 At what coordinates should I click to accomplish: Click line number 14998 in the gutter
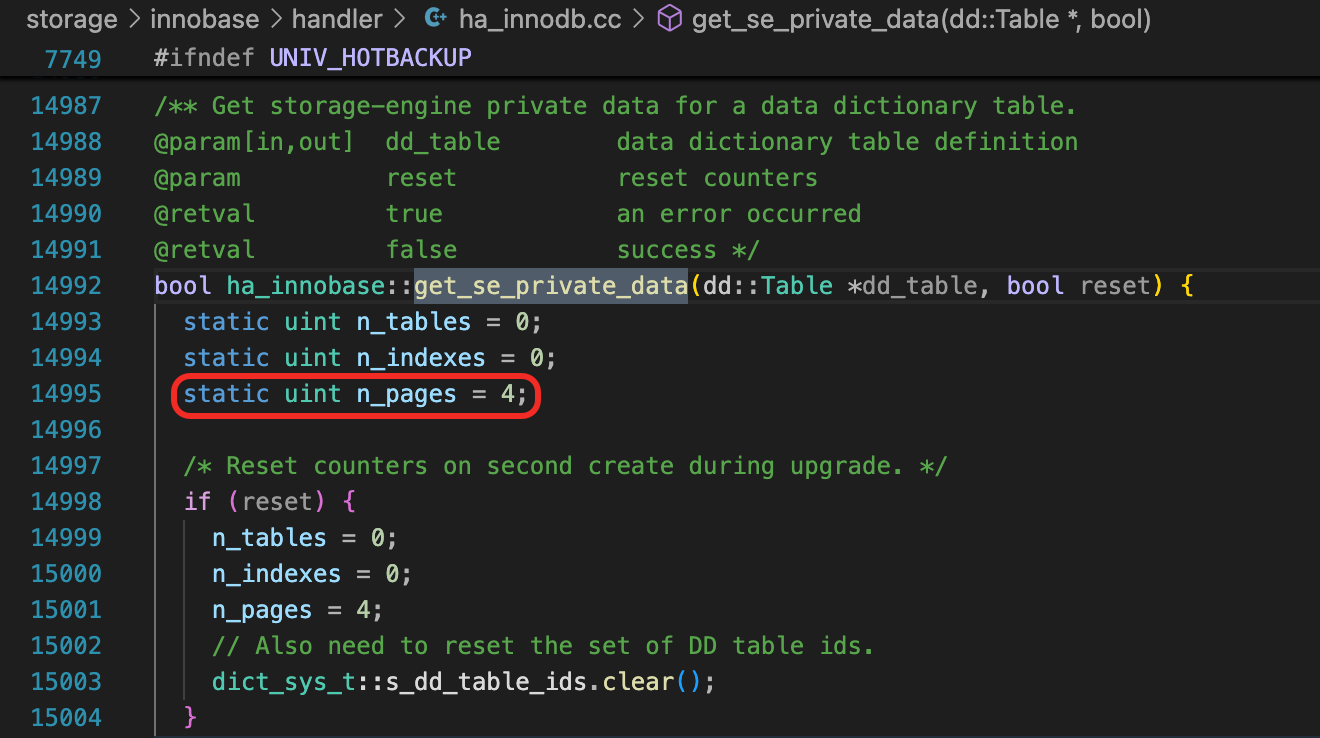click(66, 502)
